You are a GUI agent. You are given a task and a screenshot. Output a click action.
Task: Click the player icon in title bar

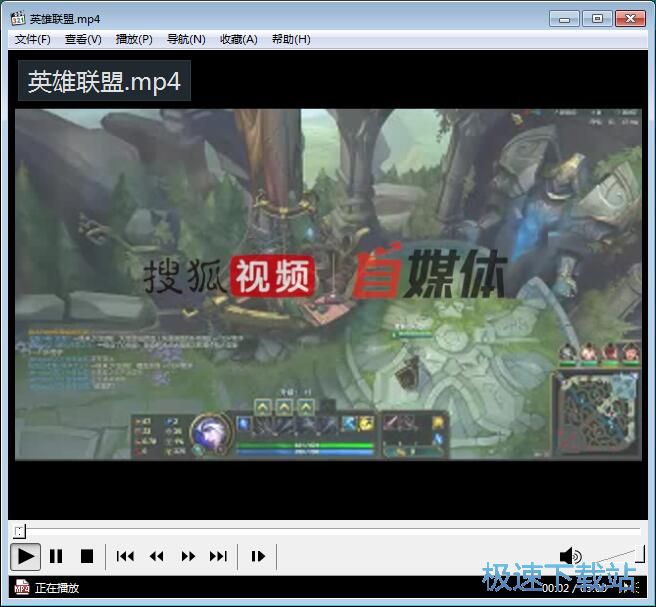(x=18, y=19)
